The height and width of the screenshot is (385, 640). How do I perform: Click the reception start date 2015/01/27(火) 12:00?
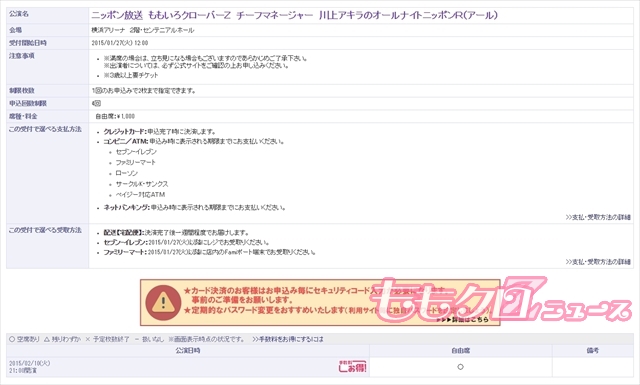click(120, 43)
